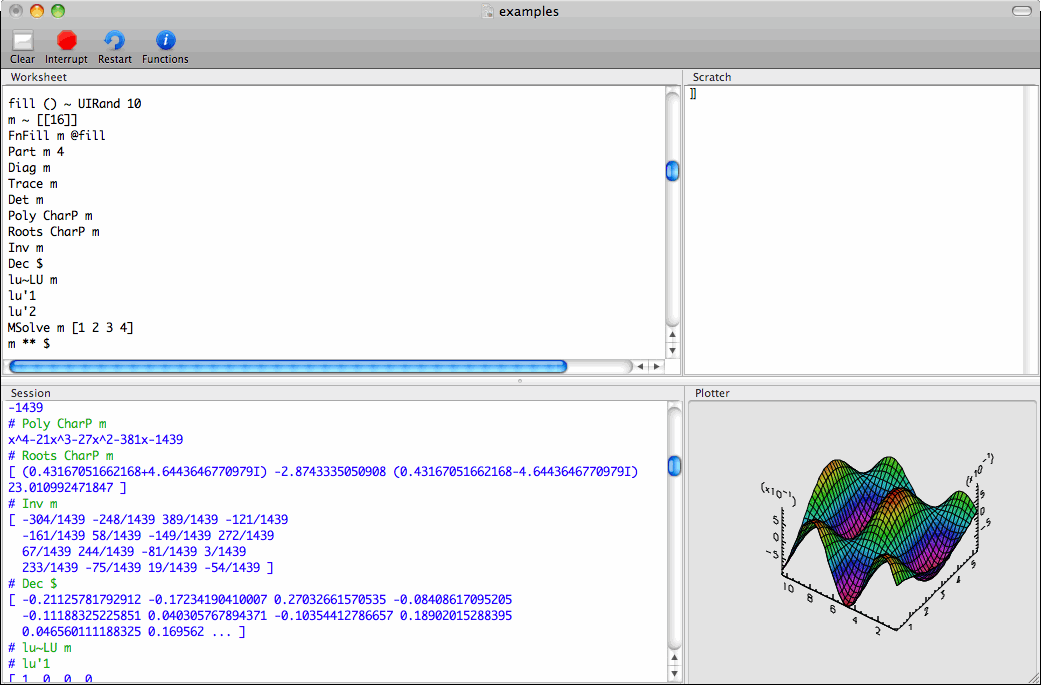Click the 'Poly CharP m' worksheet line
The height and width of the screenshot is (685, 1041).
[50, 216]
